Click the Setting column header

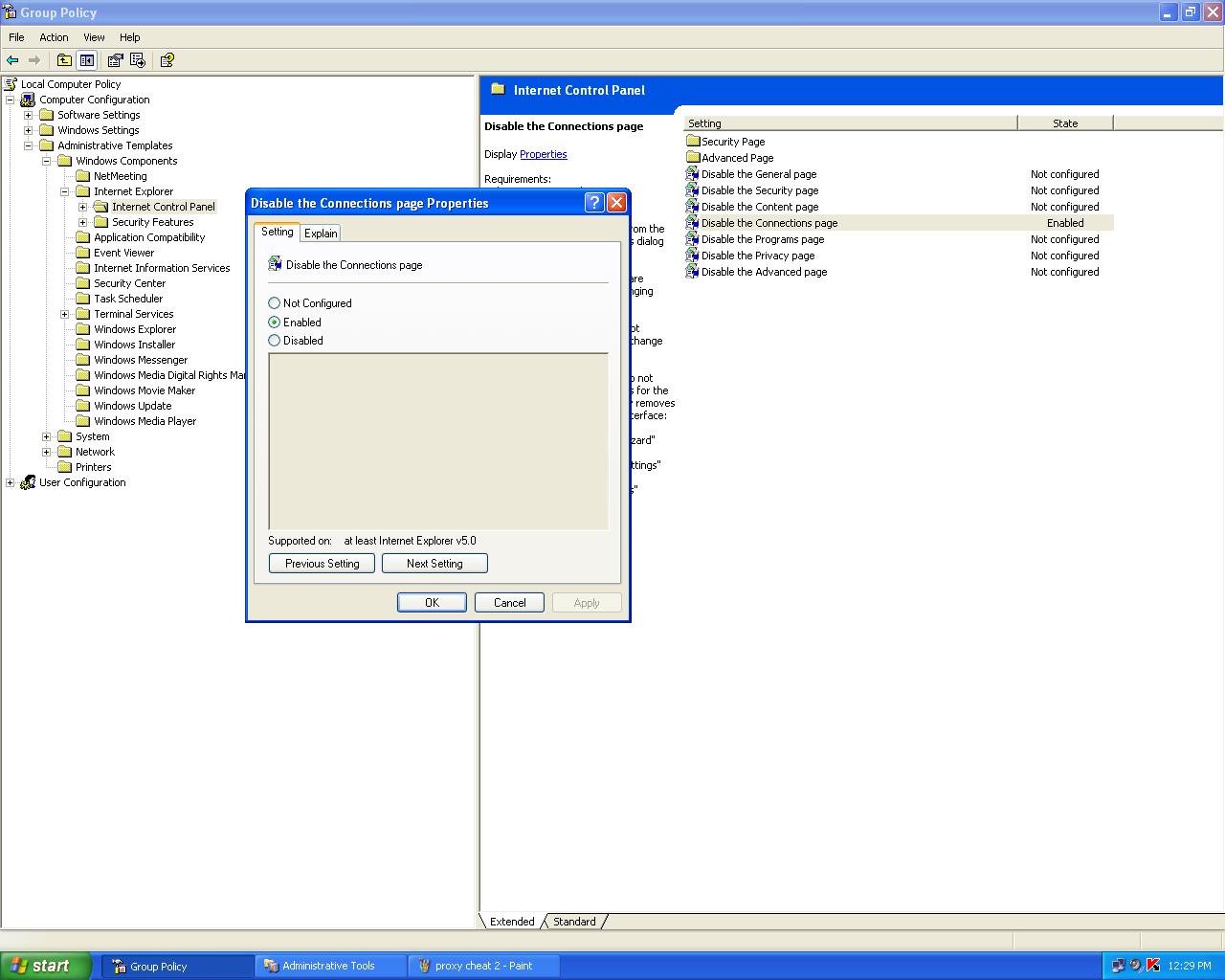[850, 123]
